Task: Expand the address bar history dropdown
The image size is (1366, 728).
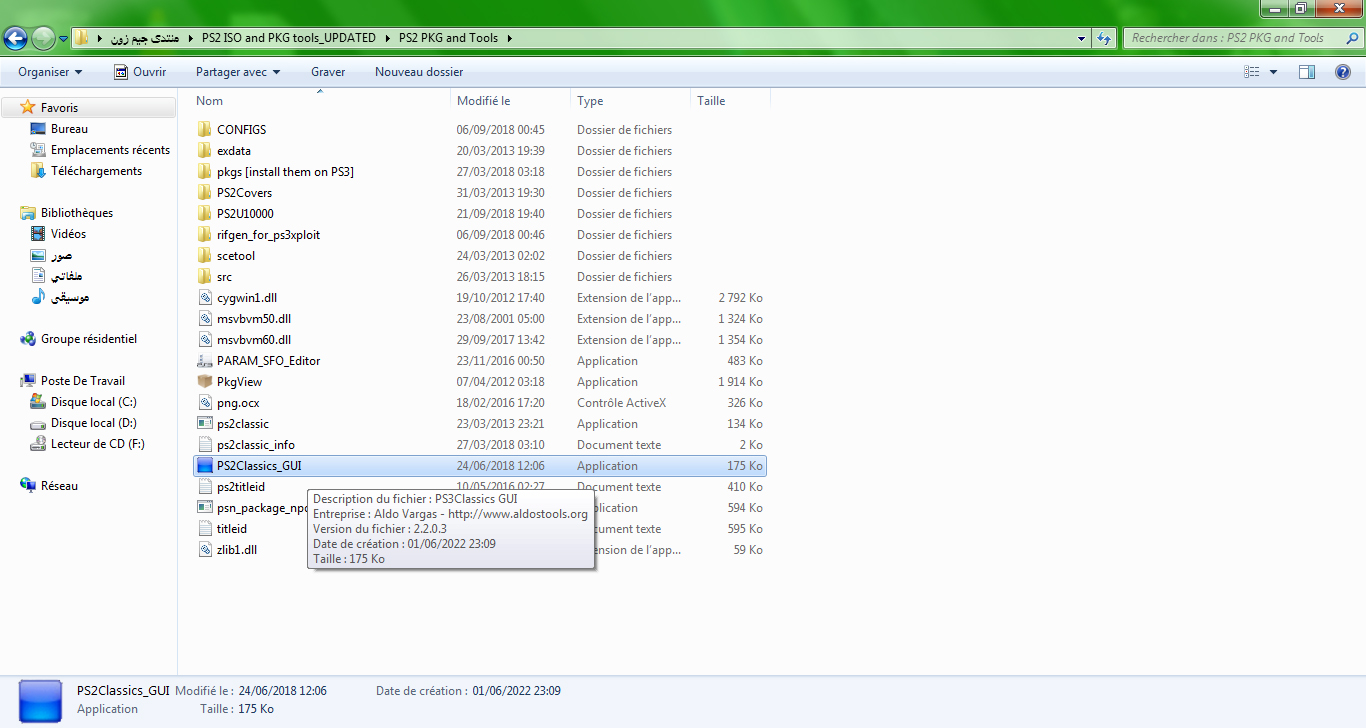Action: (x=1082, y=38)
